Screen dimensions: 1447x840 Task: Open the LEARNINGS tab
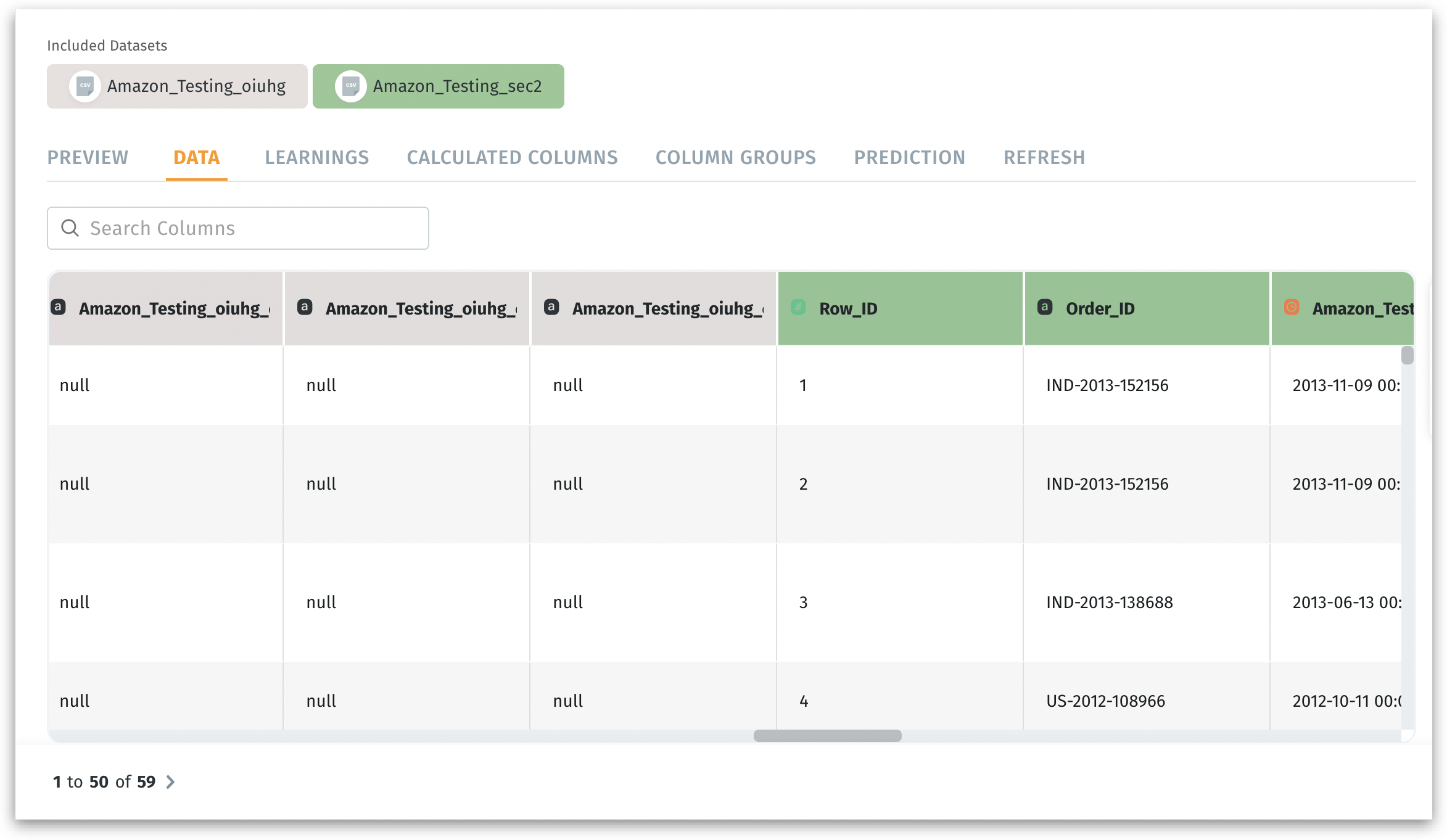(x=316, y=158)
